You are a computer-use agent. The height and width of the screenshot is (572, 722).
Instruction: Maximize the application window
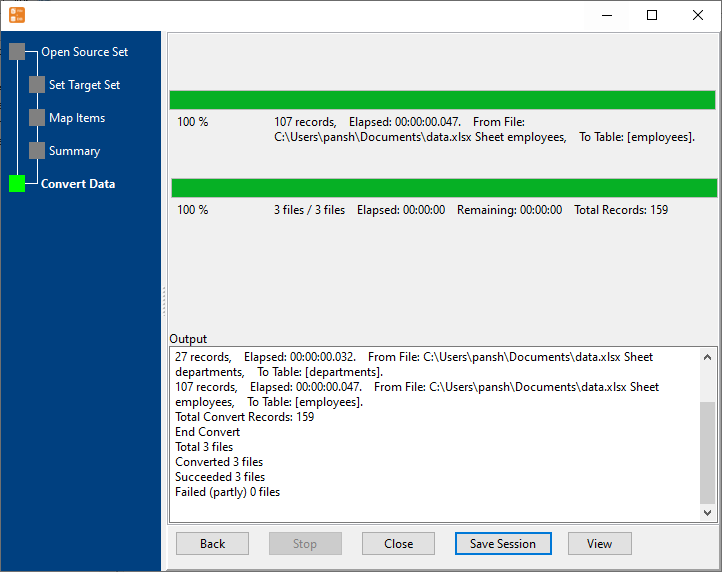click(x=652, y=15)
